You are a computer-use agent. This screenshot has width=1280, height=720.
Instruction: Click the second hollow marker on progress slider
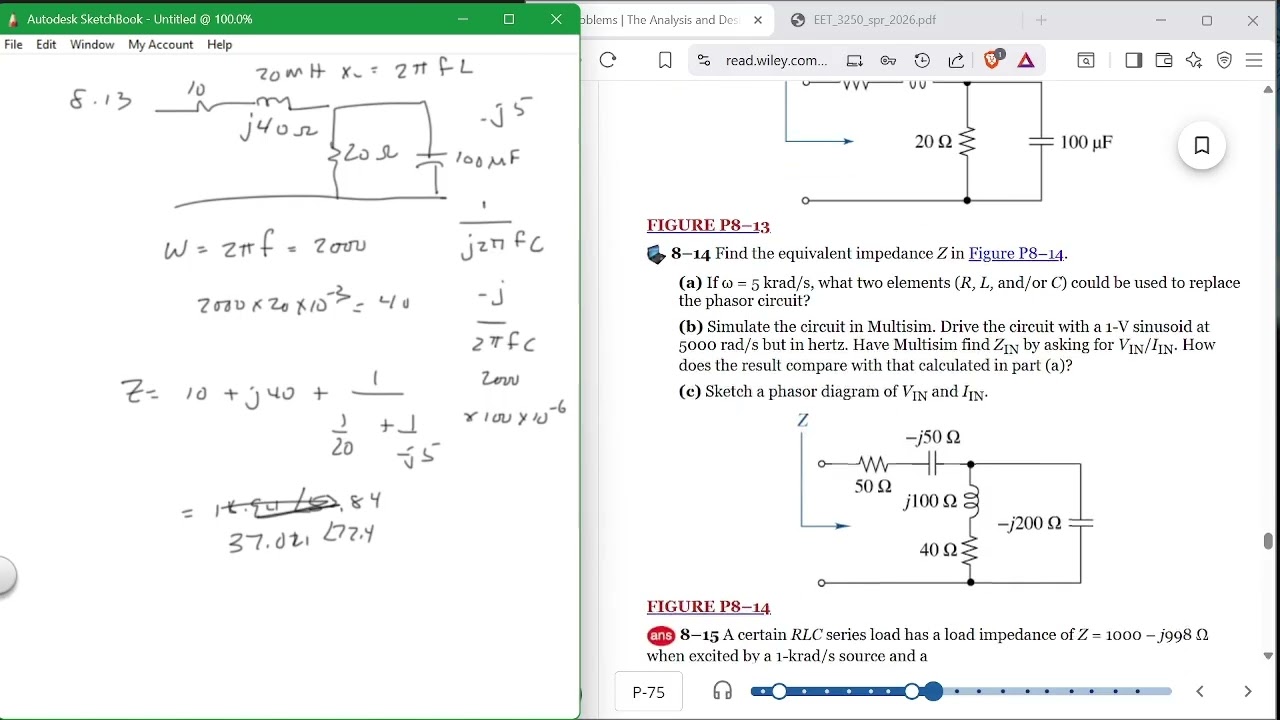coord(912,691)
